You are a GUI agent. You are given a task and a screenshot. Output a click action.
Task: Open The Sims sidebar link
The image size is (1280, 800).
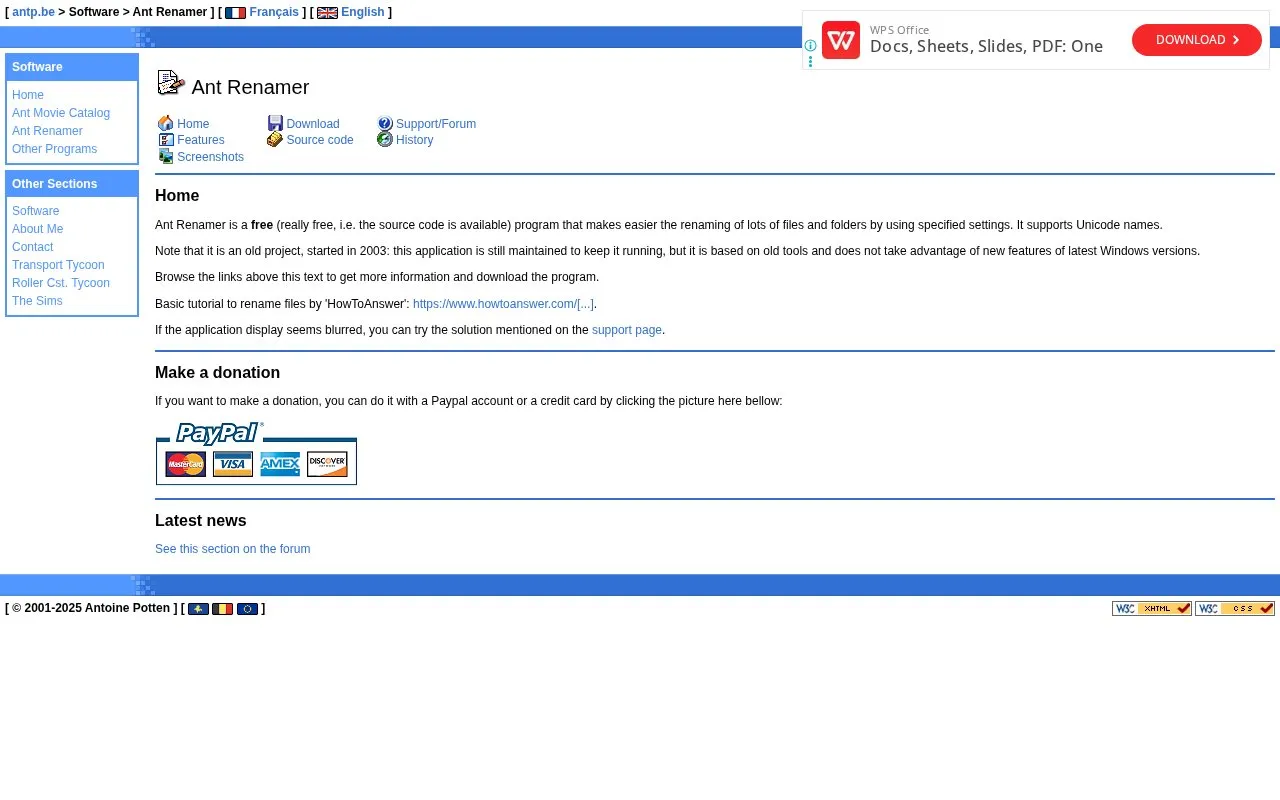click(37, 301)
